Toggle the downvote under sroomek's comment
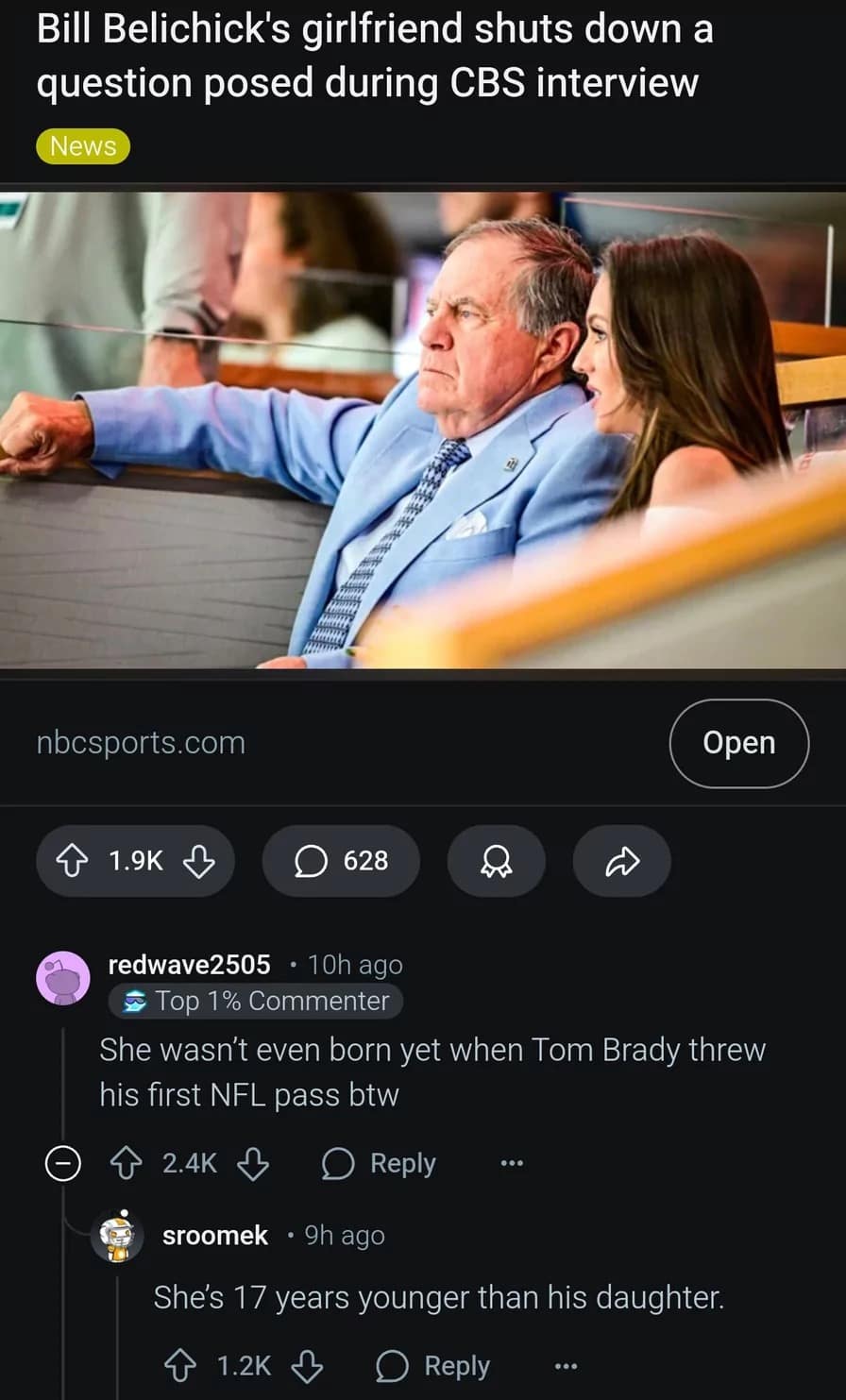 [307, 1365]
